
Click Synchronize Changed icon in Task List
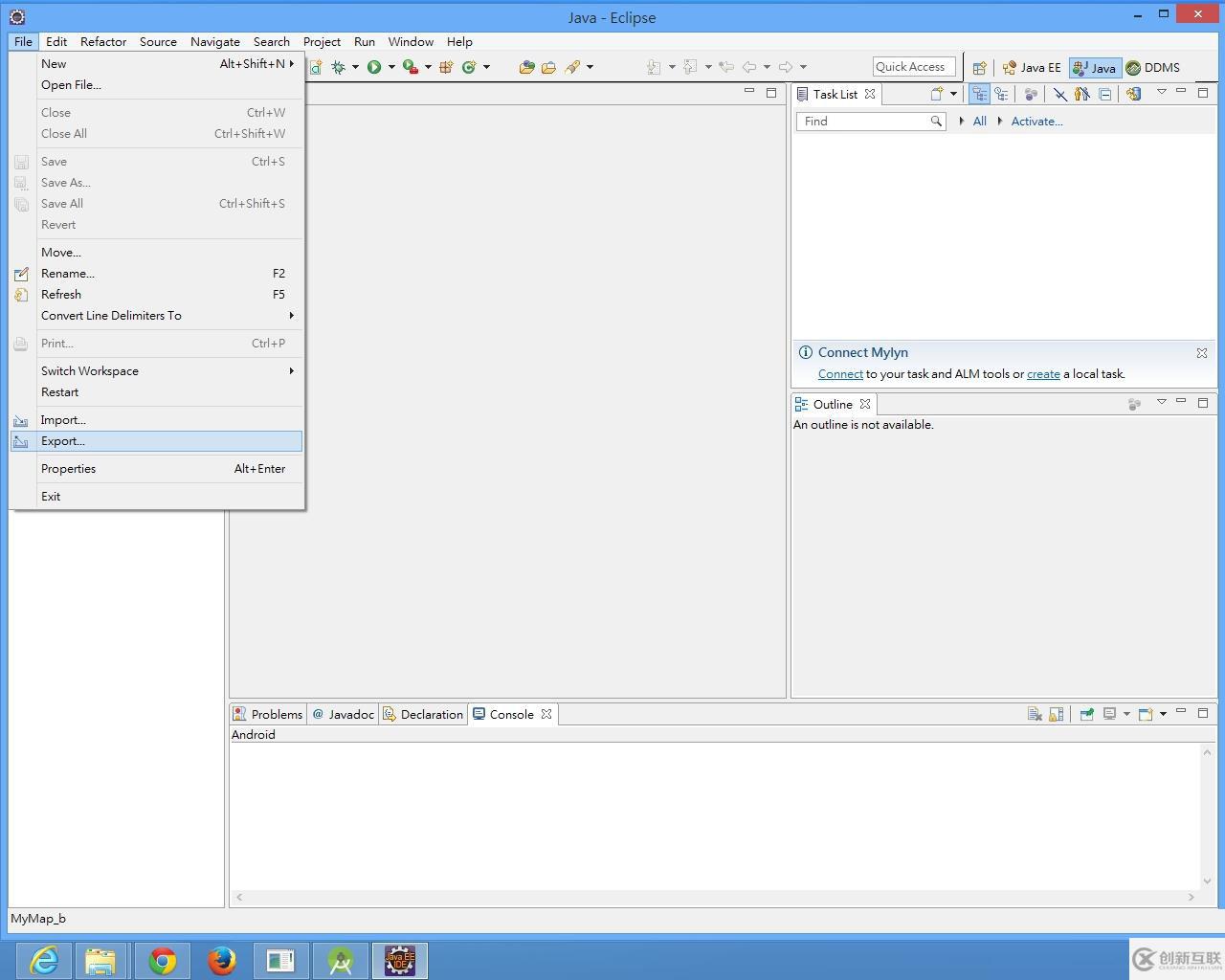tap(1134, 94)
